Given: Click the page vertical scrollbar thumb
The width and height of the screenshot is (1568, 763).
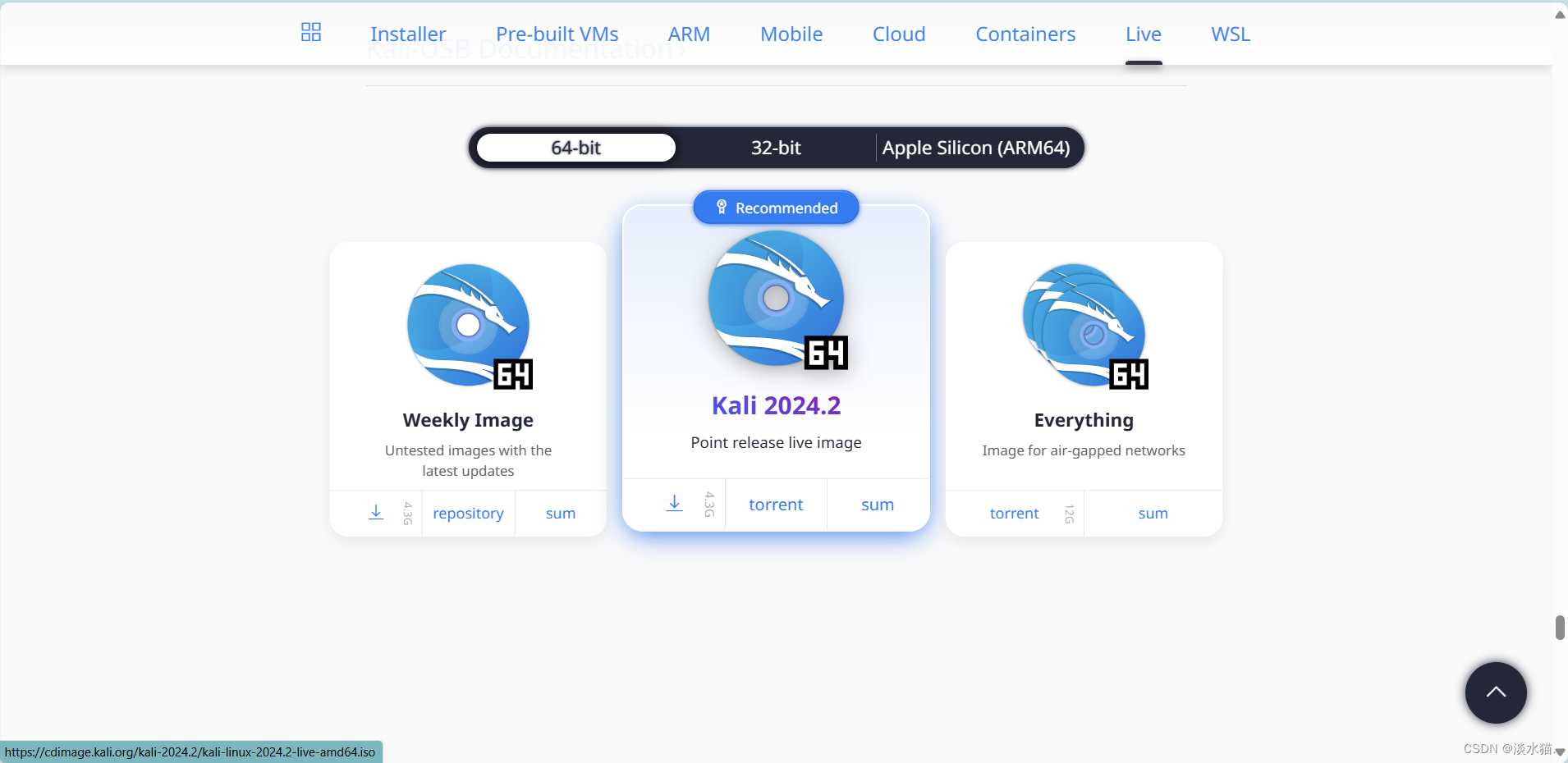Looking at the screenshot, I should (x=1560, y=627).
